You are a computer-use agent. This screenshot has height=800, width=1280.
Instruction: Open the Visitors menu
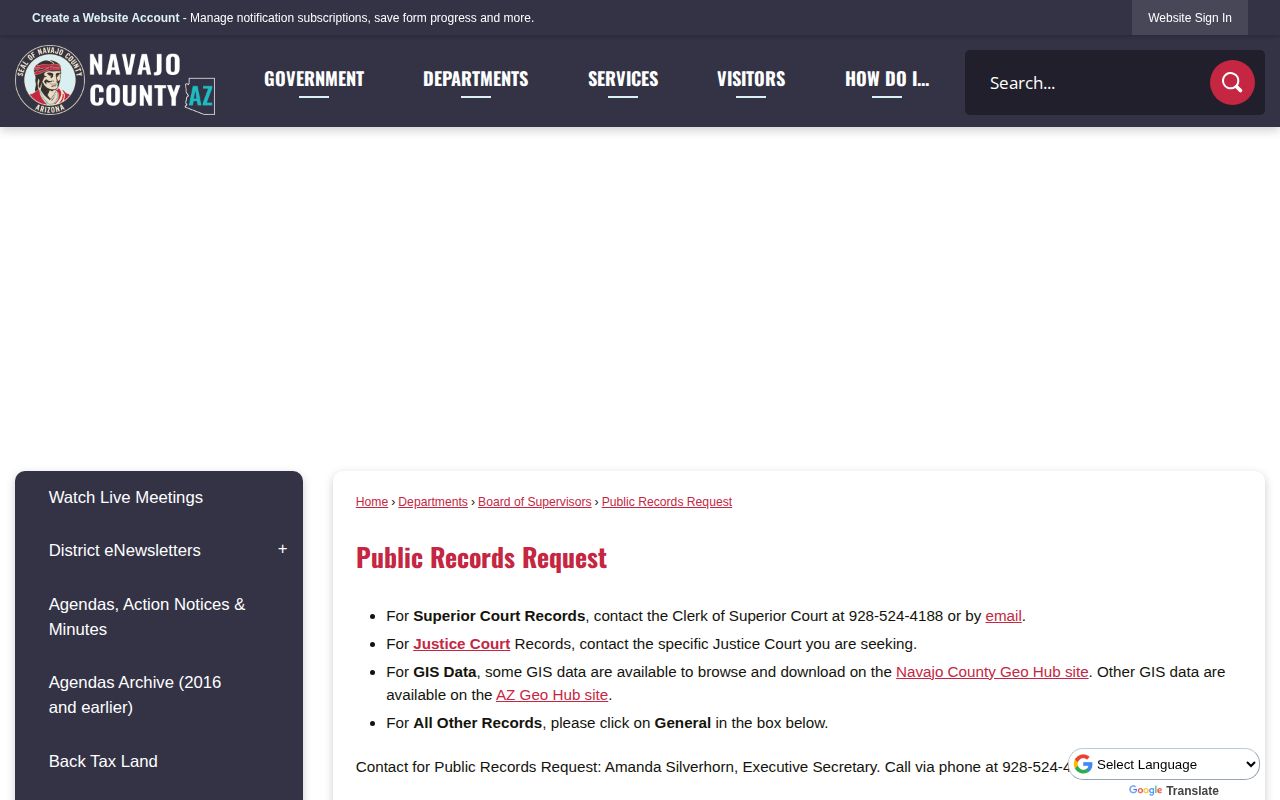[x=751, y=79]
